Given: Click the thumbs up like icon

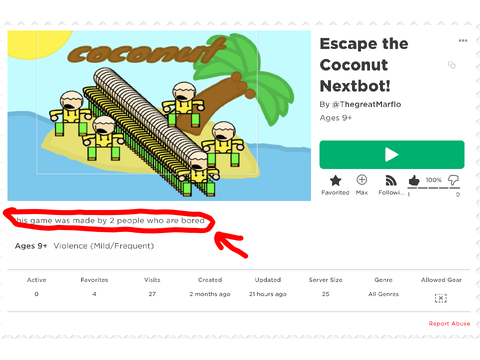Looking at the screenshot, I should pos(414,180).
